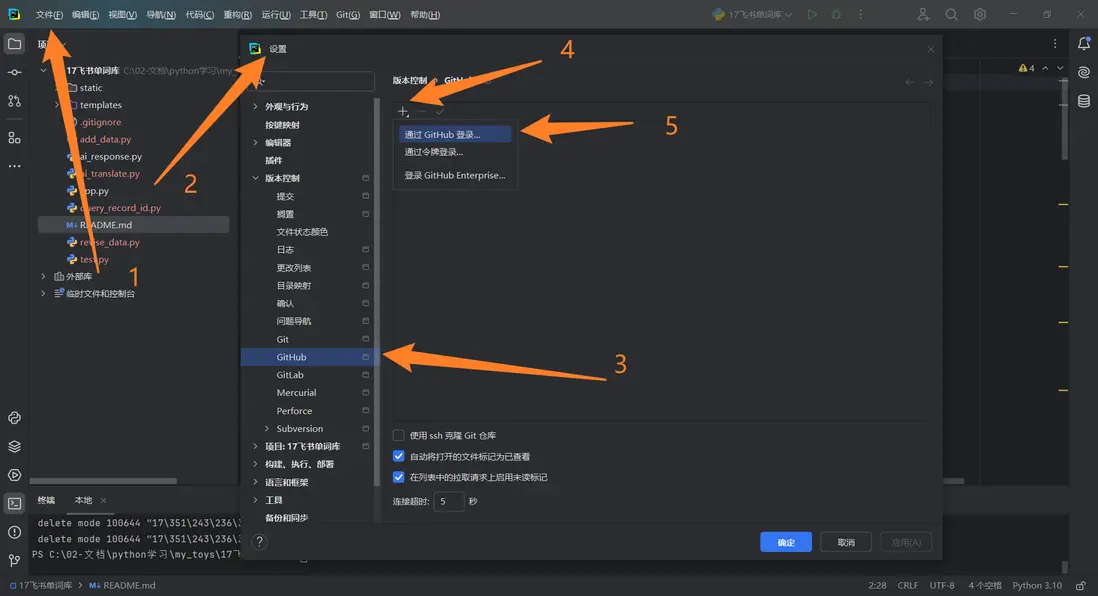Choose 通过 GitHub 登录 option

454,134
